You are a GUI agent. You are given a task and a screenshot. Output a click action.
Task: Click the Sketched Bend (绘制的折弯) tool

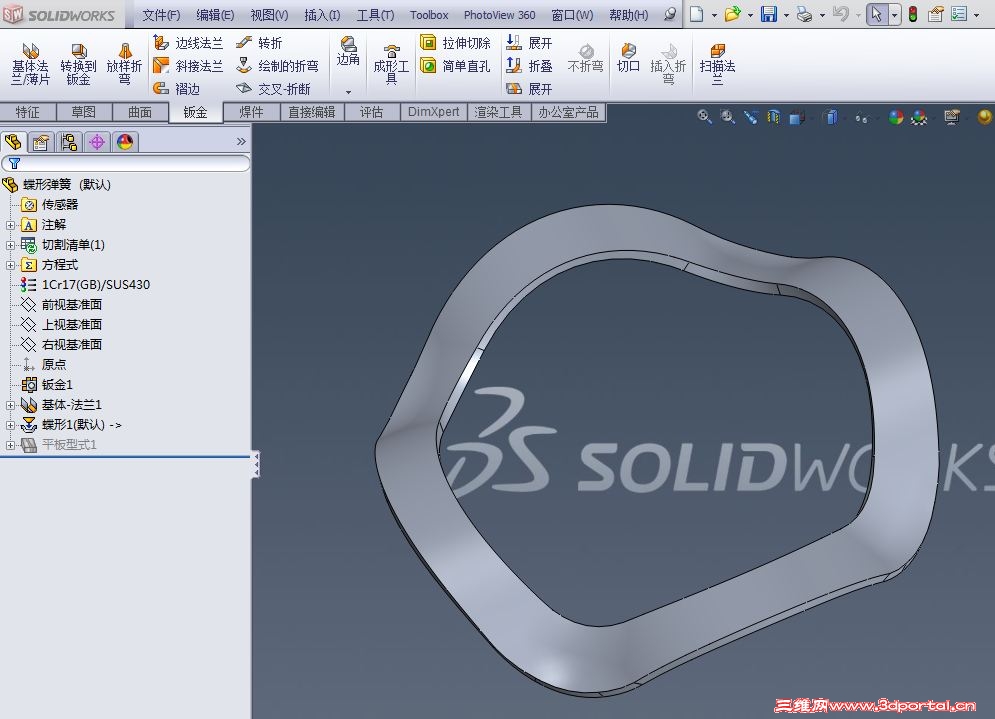(x=277, y=66)
